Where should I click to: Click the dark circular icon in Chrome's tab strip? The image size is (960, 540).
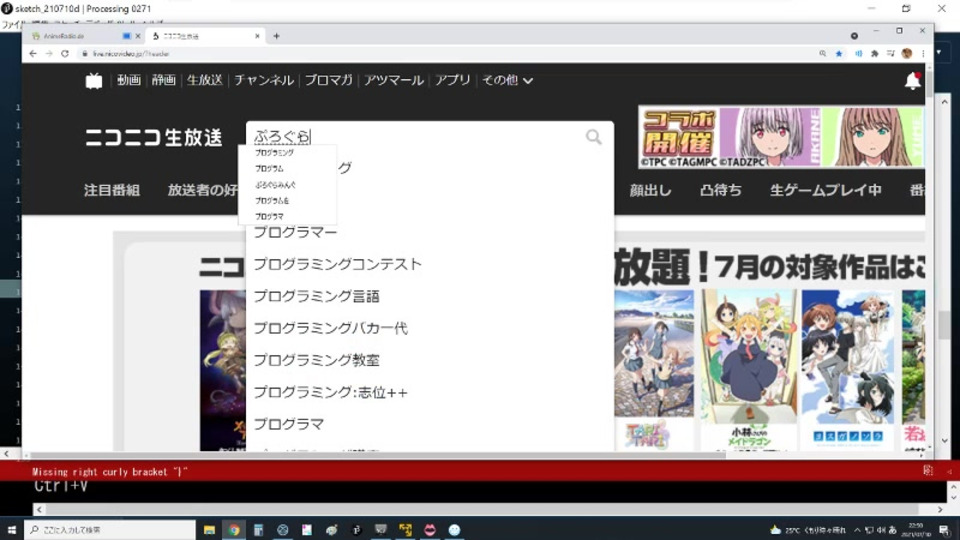pos(854,36)
